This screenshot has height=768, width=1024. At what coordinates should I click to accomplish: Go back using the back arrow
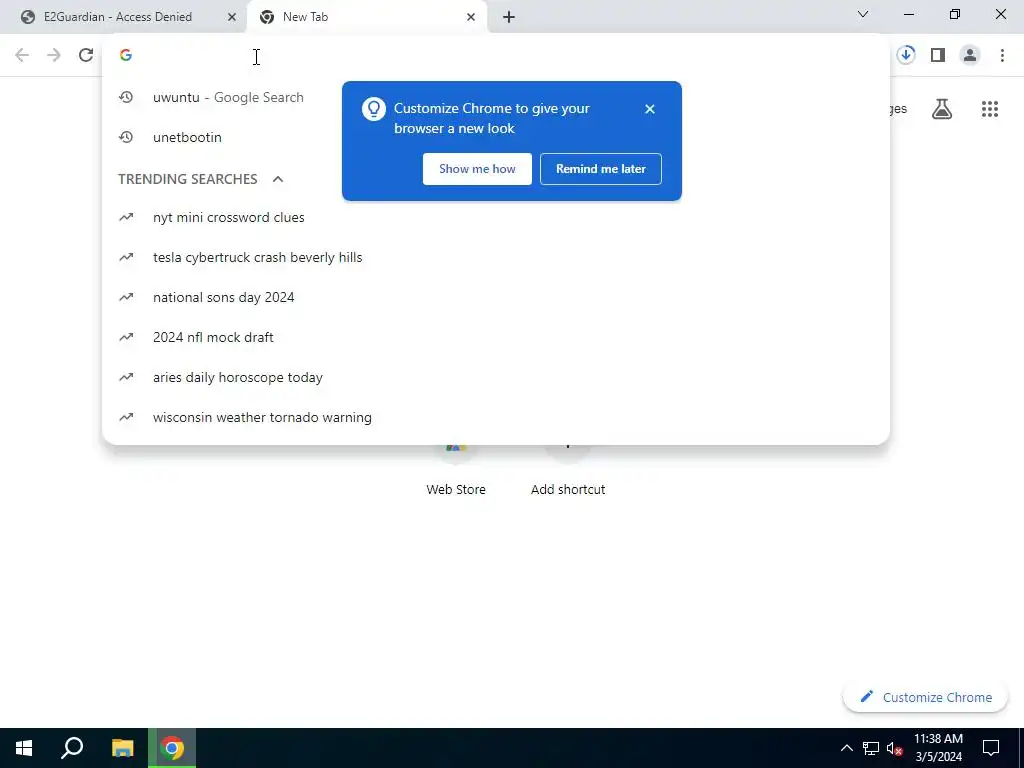coord(22,56)
